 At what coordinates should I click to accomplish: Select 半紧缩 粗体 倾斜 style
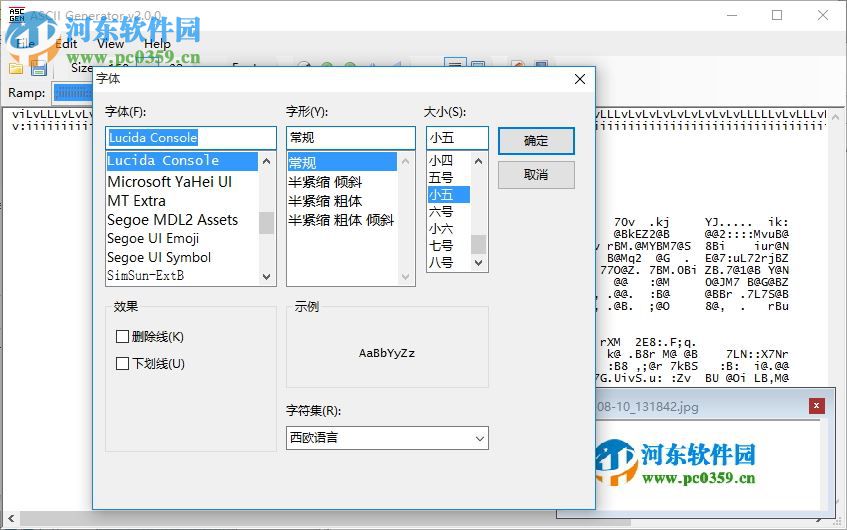[x=342, y=220]
